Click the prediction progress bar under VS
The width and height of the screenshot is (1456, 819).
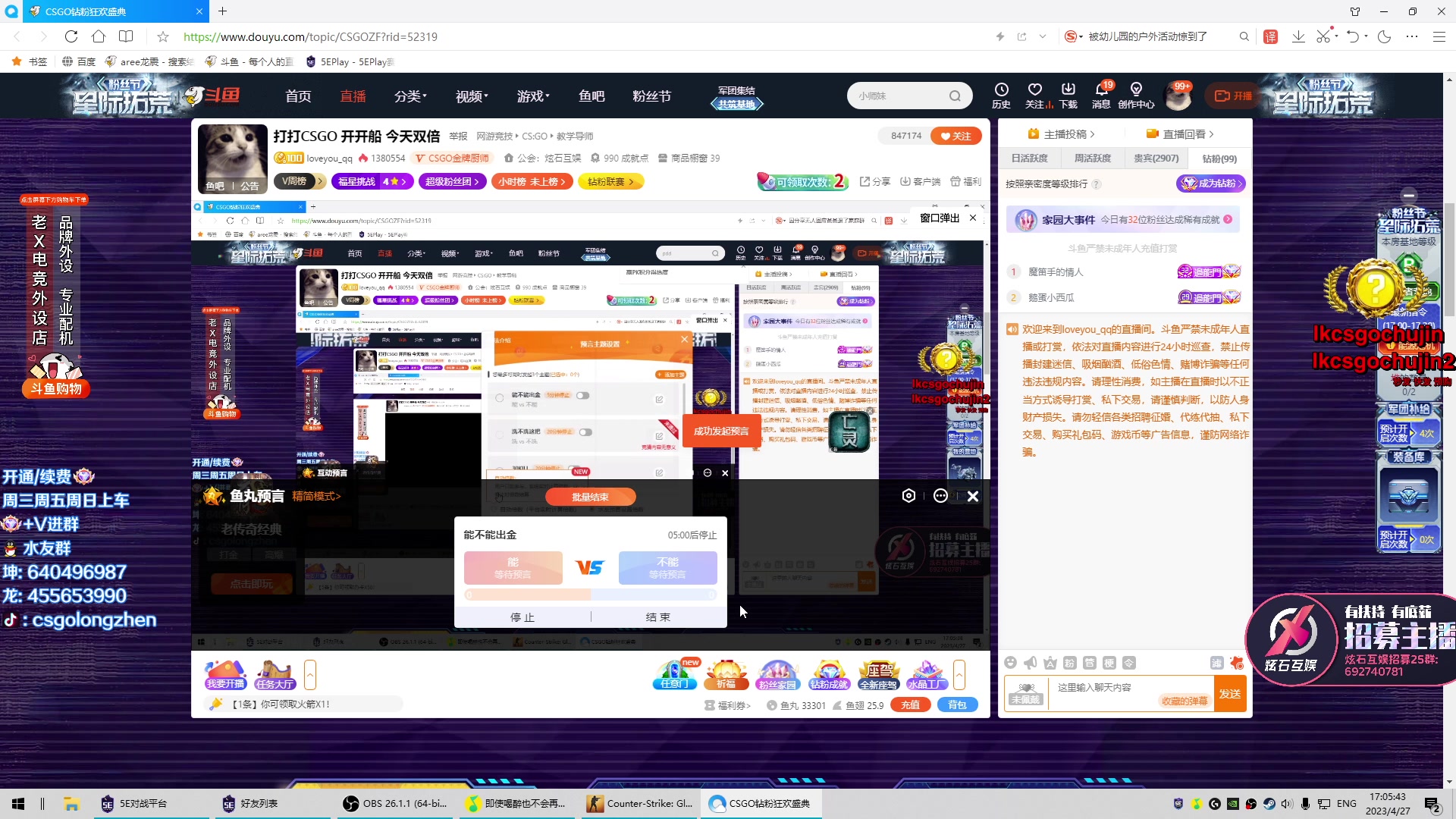[x=591, y=595]
